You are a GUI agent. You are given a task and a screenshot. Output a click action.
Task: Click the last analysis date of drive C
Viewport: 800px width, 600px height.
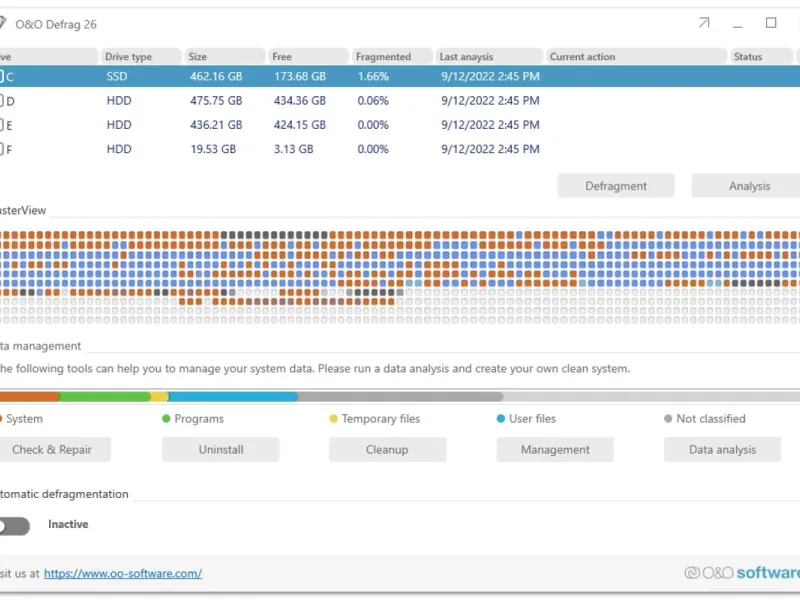[490, 77]
